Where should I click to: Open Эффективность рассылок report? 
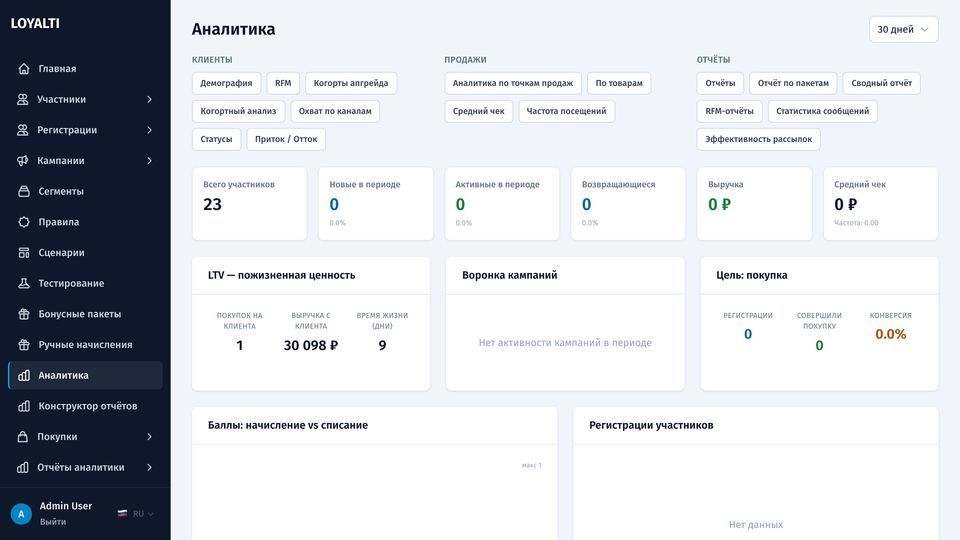coord(759,139)
